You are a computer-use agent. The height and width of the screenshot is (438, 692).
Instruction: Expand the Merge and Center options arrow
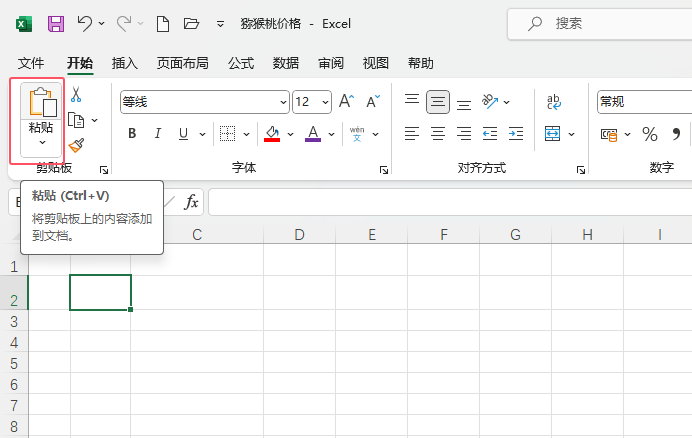click(572, 134)
